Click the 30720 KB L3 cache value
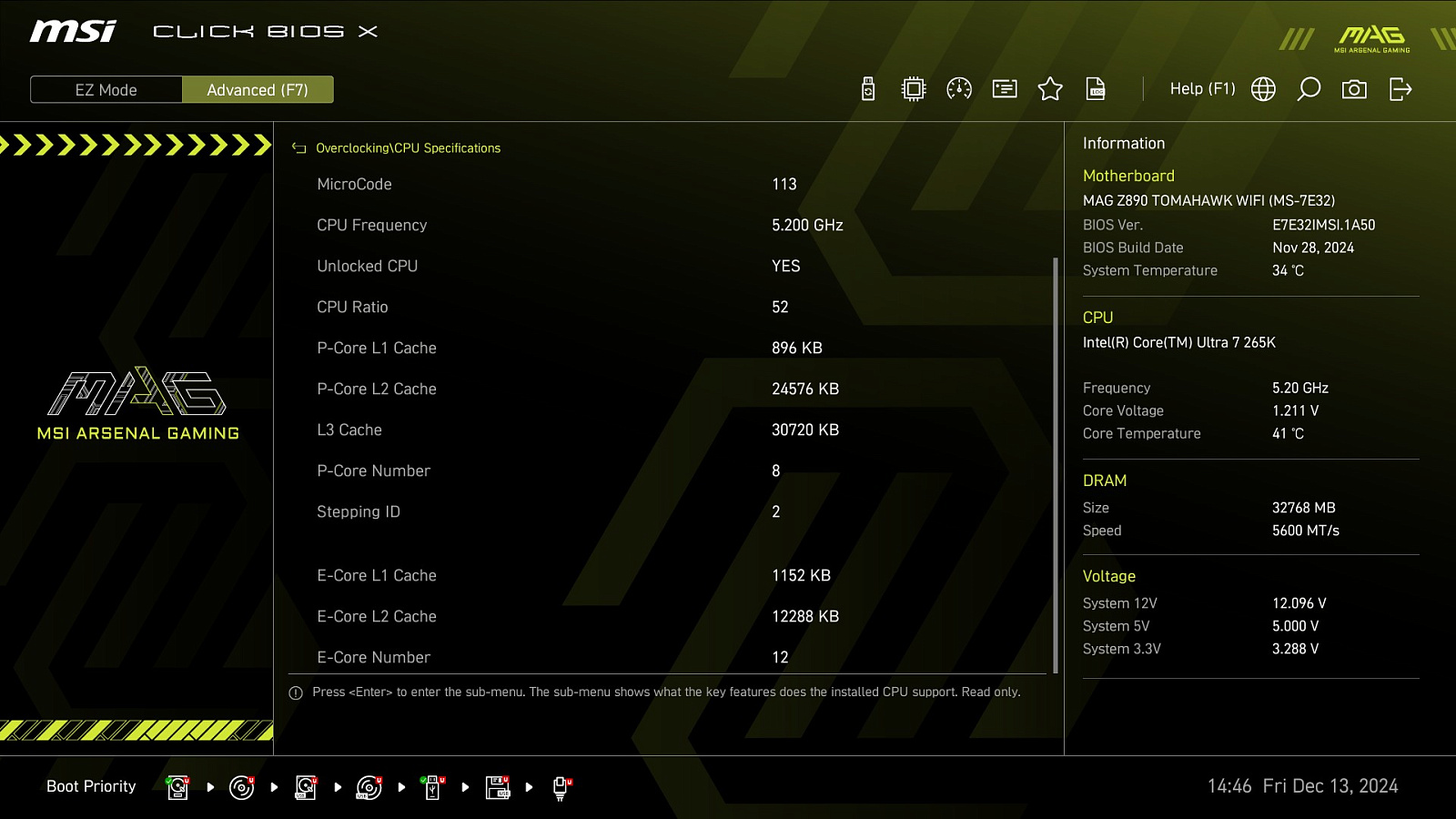1456x819 pixels. tap(805, 430)
